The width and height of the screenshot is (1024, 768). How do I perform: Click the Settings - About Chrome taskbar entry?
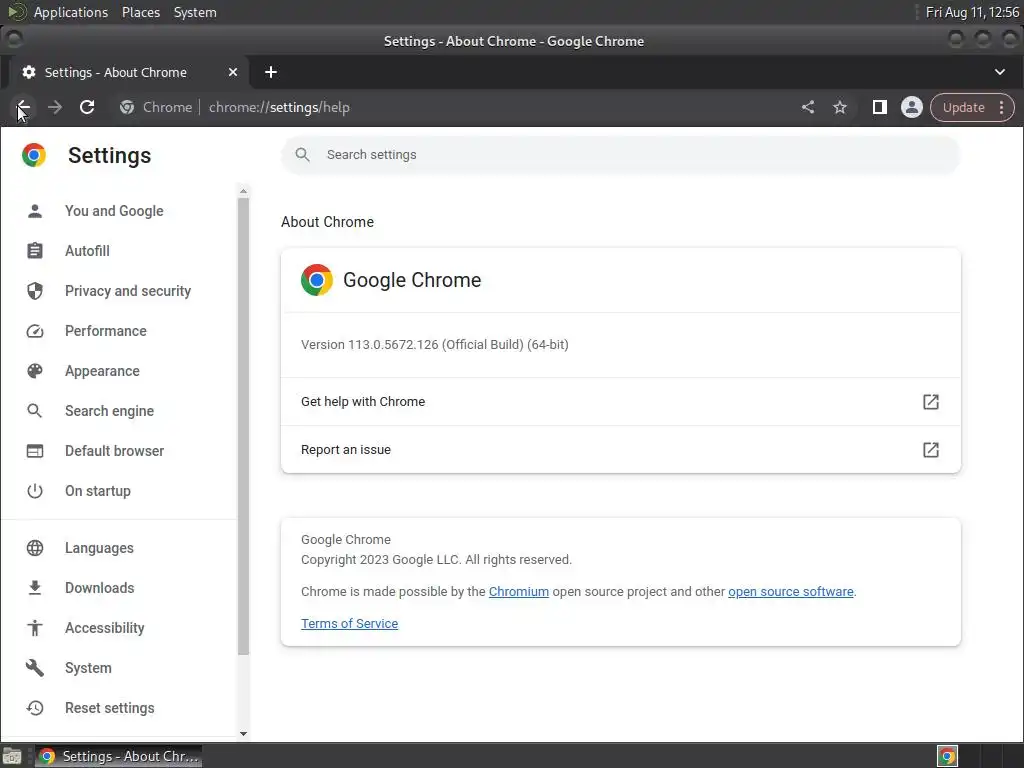[x=118, y=756]
